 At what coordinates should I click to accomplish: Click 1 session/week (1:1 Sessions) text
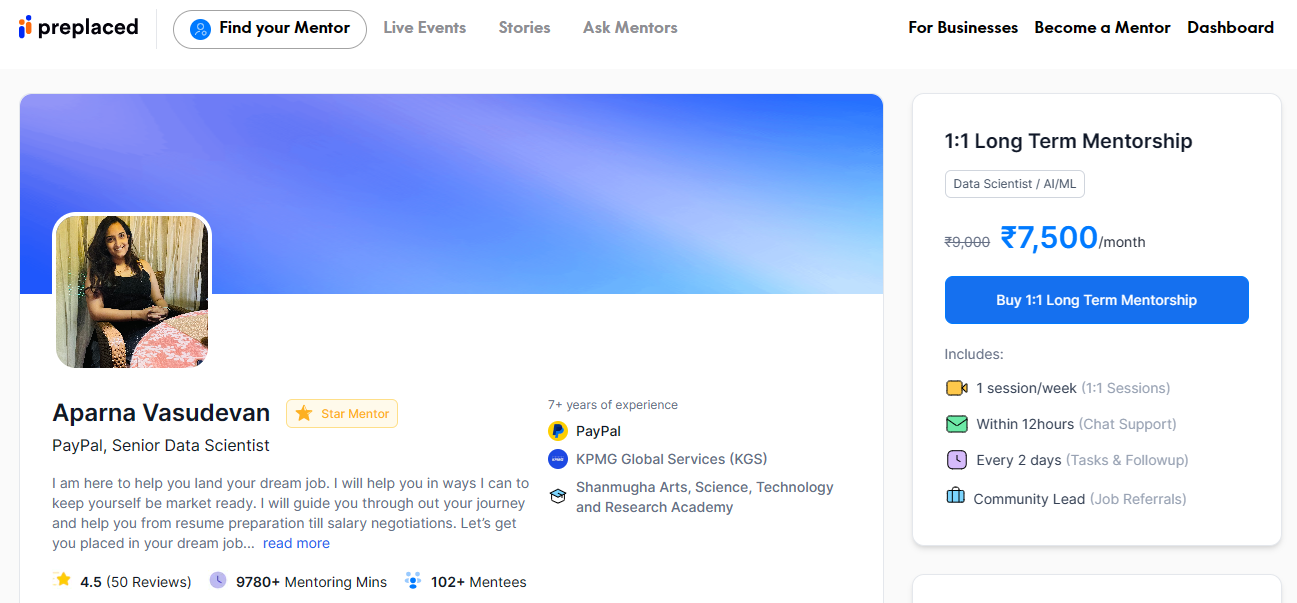(x=1073, y=388)
